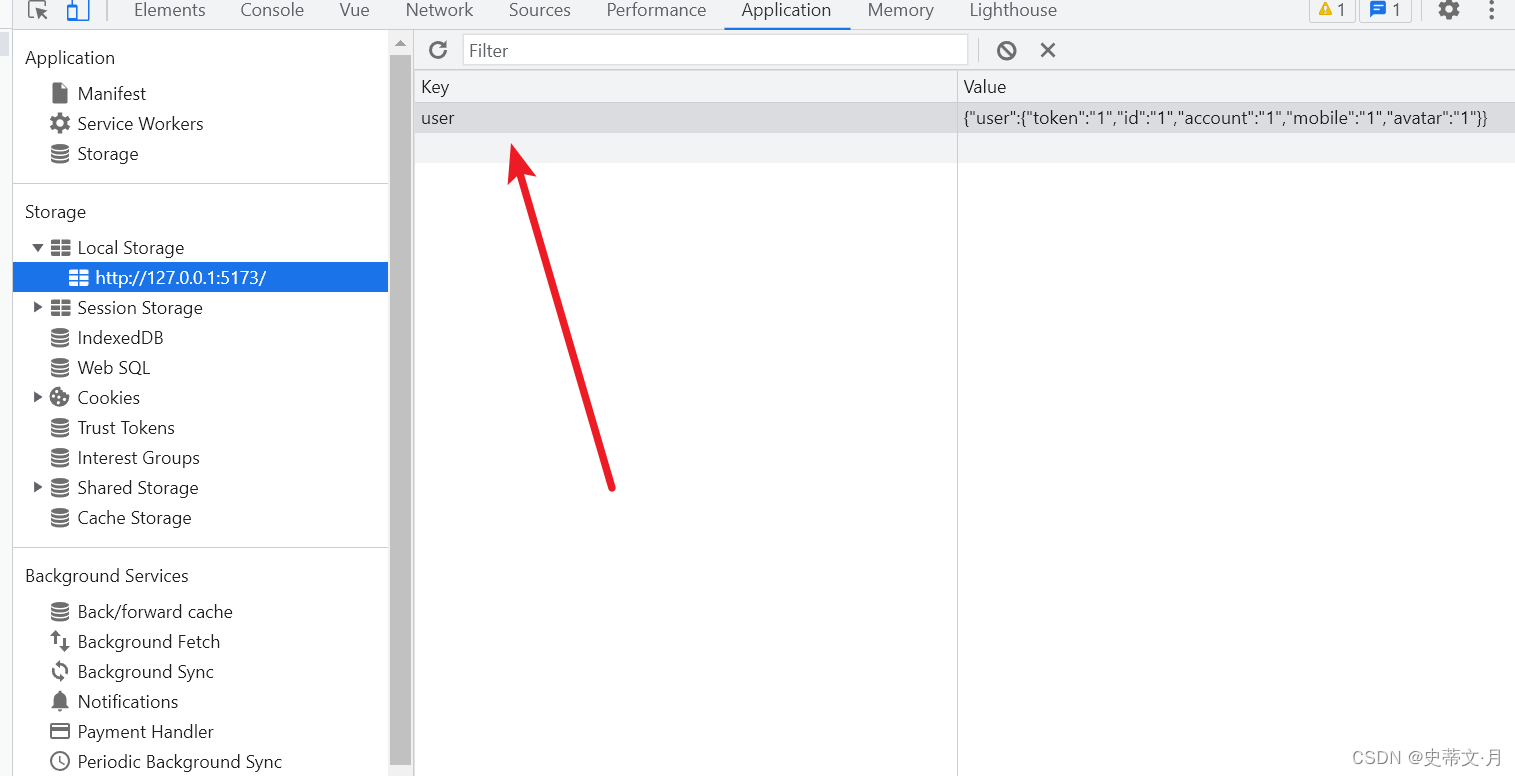Image resolution: width=1515 pixels, height=776 pixels.
Task: Open the Storage overview item
Action: point(108,153)
